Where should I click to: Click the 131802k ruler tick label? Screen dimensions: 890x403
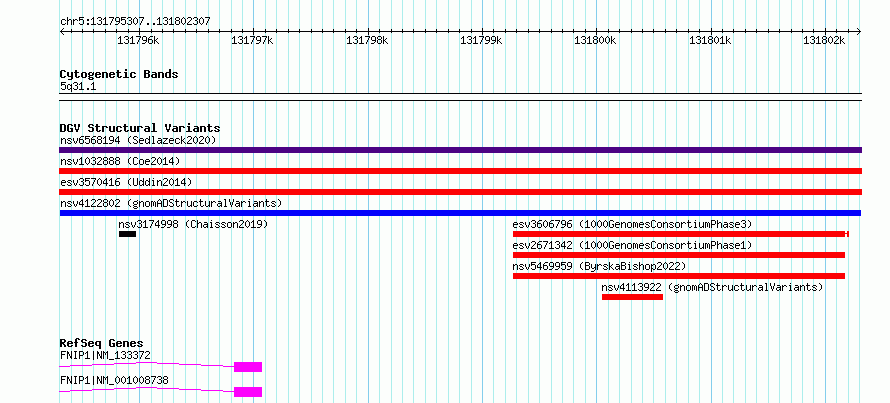click(825, 40)
